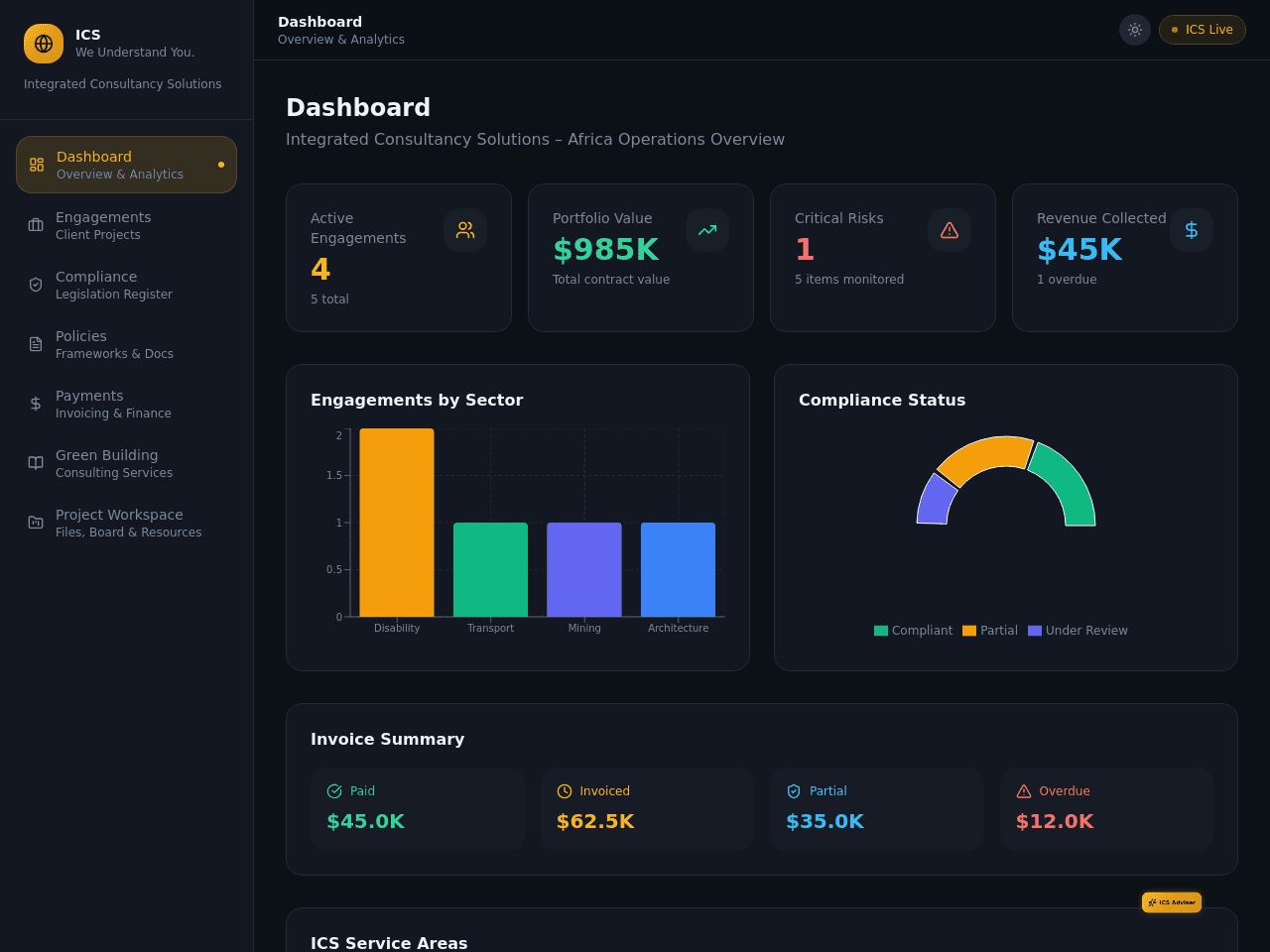Click the dollar icon on Revenue Collected card
The image size is (1270, 952).
tap(1192, 230)
